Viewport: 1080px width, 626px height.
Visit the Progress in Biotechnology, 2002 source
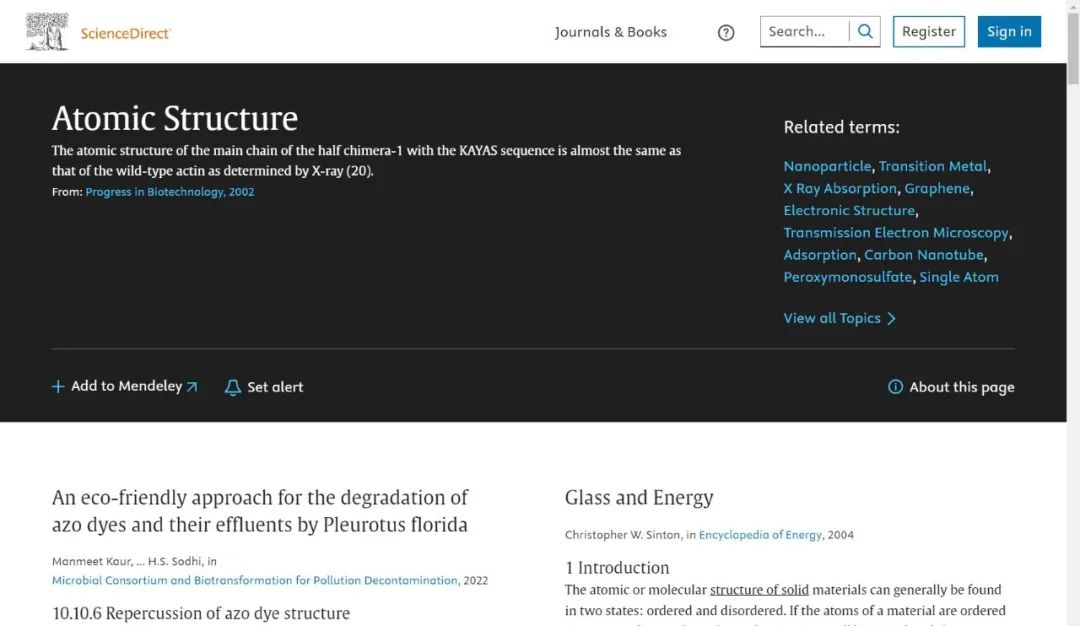(x=169, y=192)
